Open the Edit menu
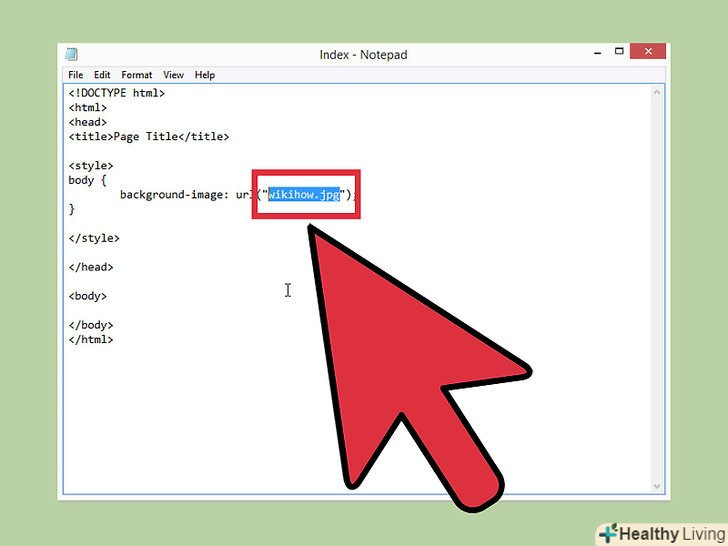Image resolution: width=728 pixels, height=546 pixels. pos(102,75)
